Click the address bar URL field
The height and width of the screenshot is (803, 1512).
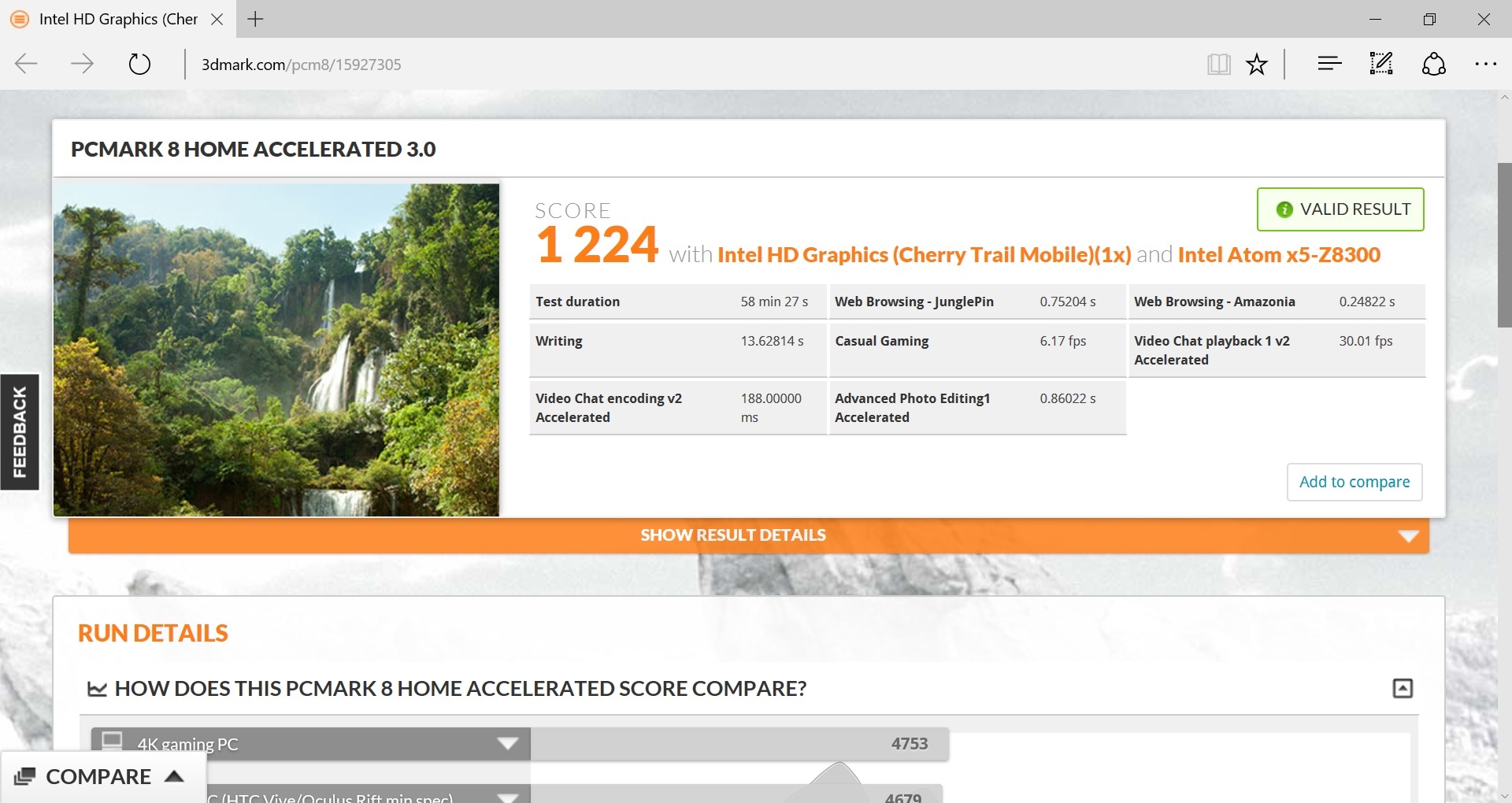click(301, 65)
